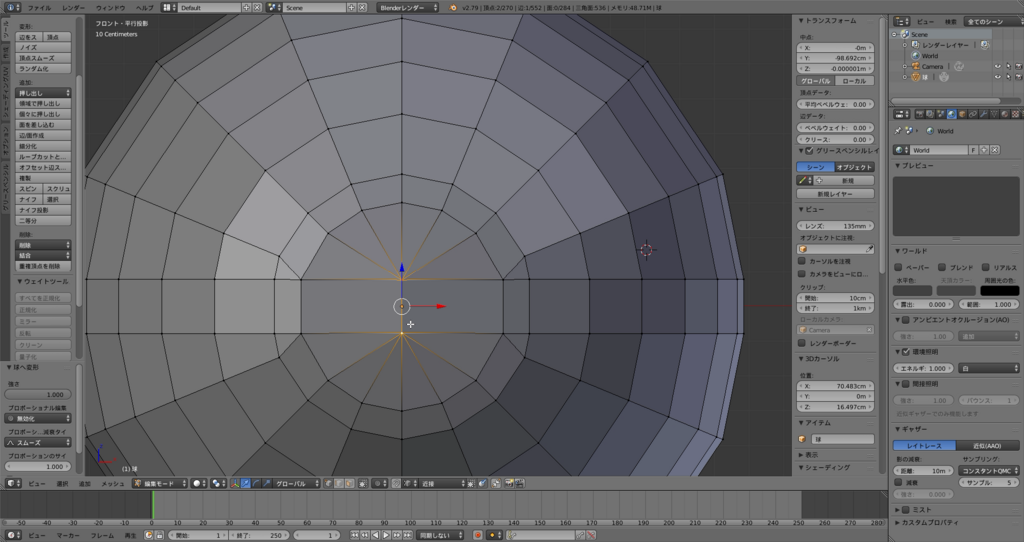
Task: Open the メッシュ menu in 3D view header
Action: [x=112, y=483]
